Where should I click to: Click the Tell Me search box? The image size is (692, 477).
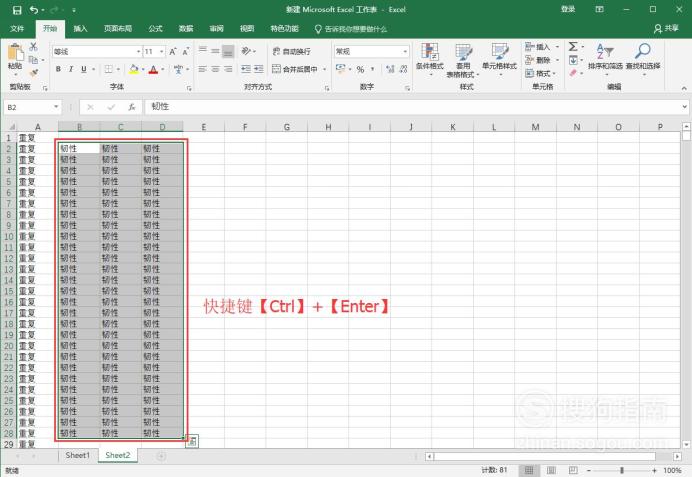coord(351,29)
